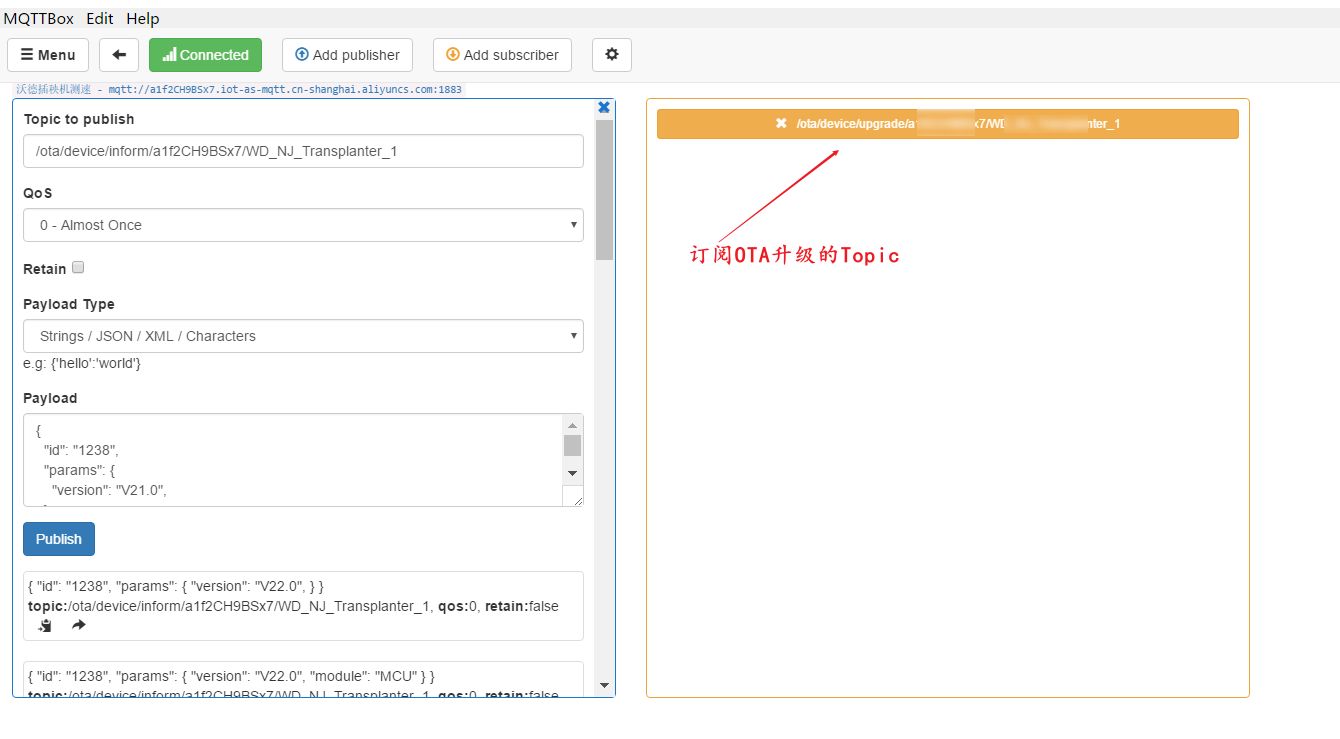1340x739 pixels.
Task: Click the Payload box scroll-down arrow
Action: tap(572, 473)
